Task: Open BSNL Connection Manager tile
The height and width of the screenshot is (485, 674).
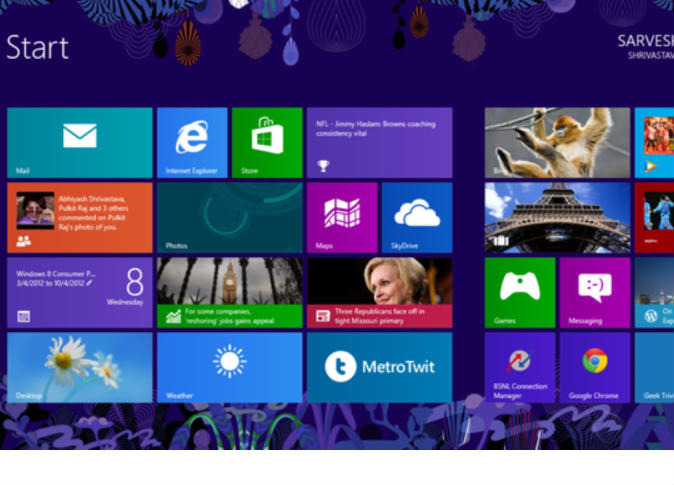Action: 520,367
